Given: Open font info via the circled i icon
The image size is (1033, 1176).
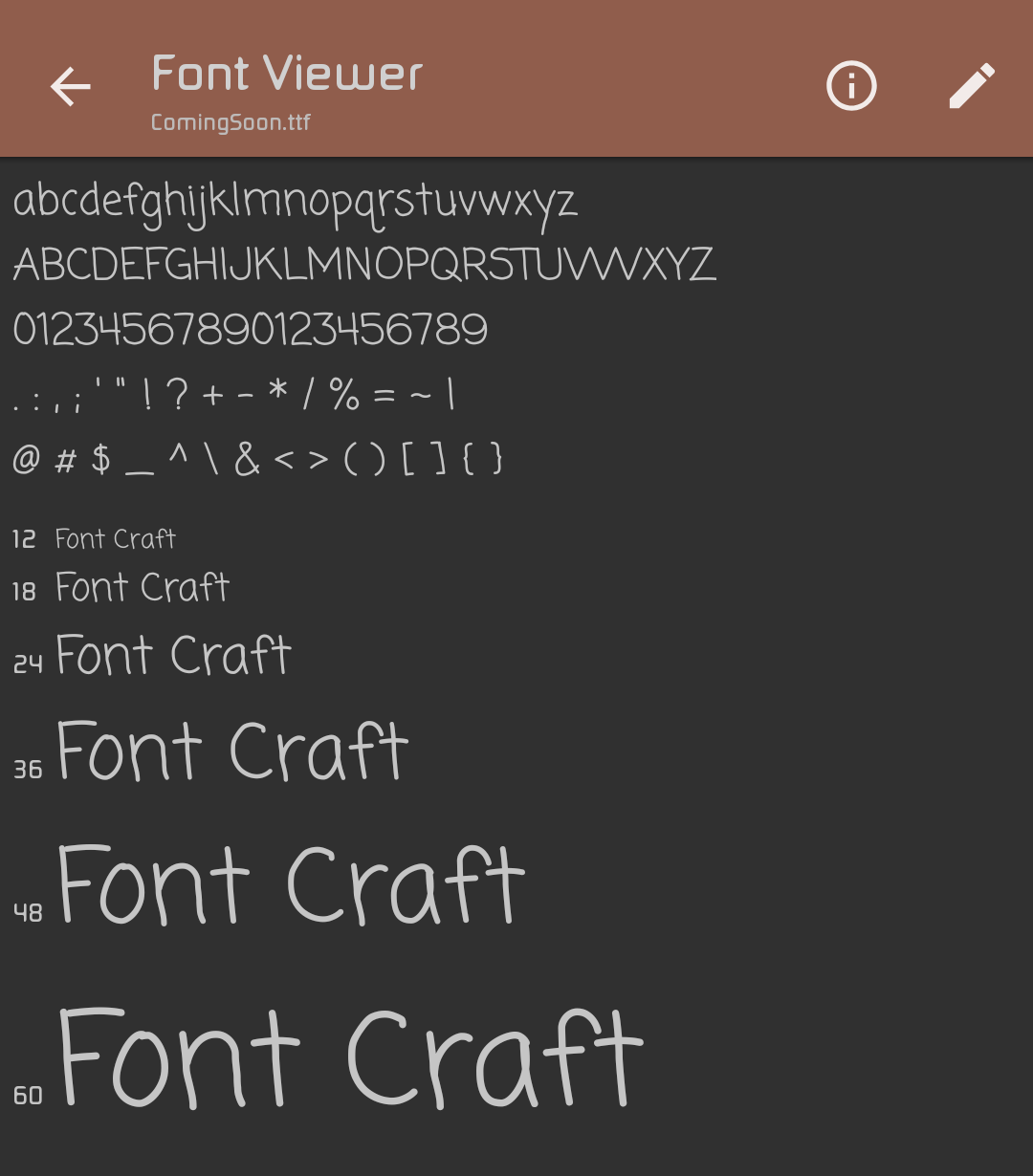Looking at the screenshot, I should 851,86.
